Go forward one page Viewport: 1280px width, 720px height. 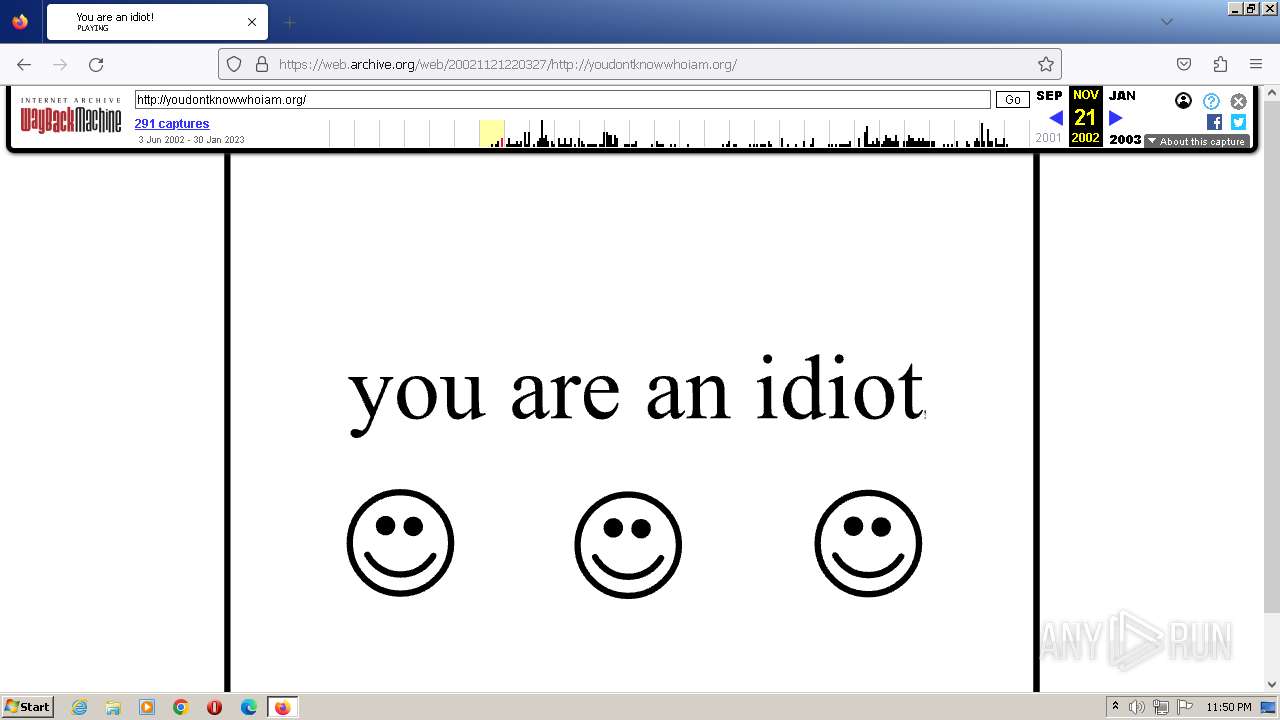[x=60, y=64]
